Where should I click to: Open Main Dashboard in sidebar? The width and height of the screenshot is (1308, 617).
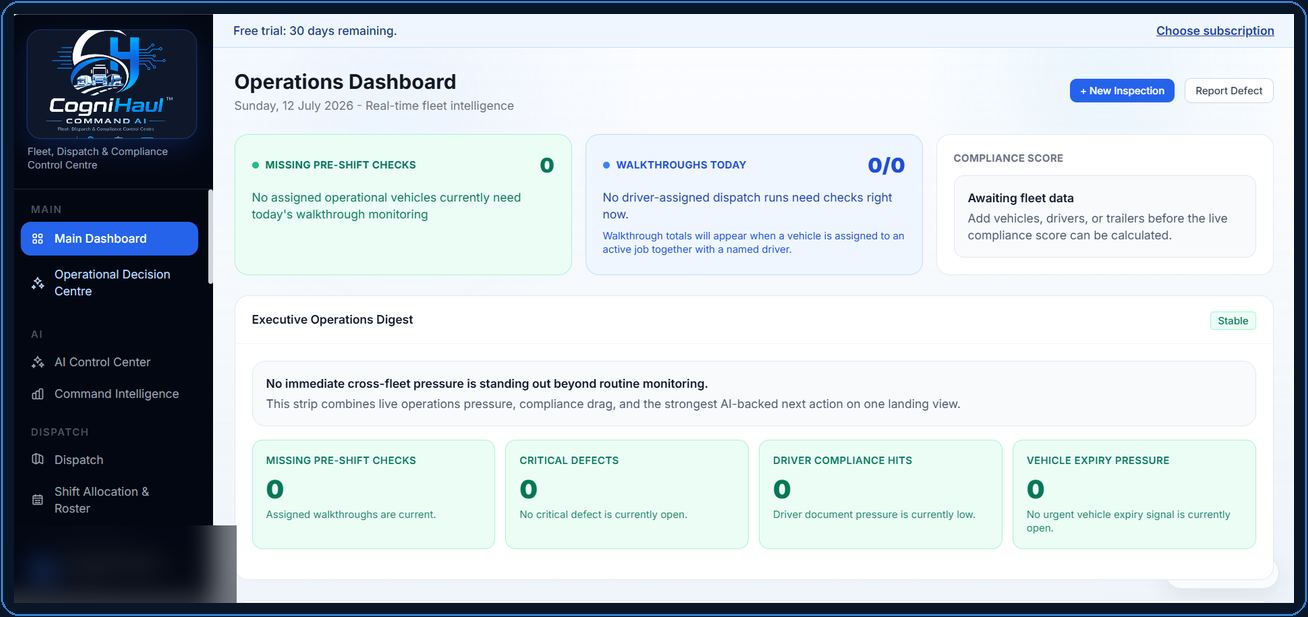[x=109, y=239]
